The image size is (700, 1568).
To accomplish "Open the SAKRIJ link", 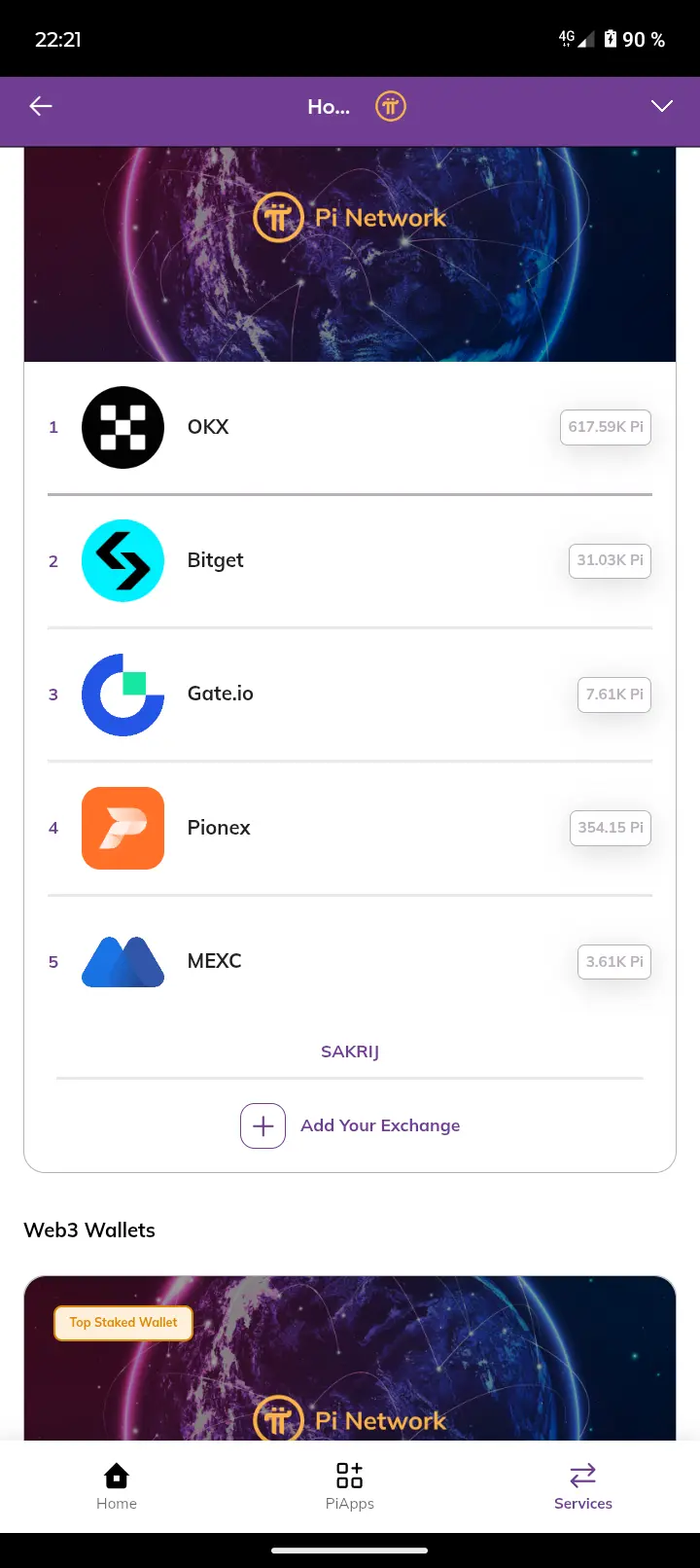I will pyautogui.click(x=350, y=1051).
